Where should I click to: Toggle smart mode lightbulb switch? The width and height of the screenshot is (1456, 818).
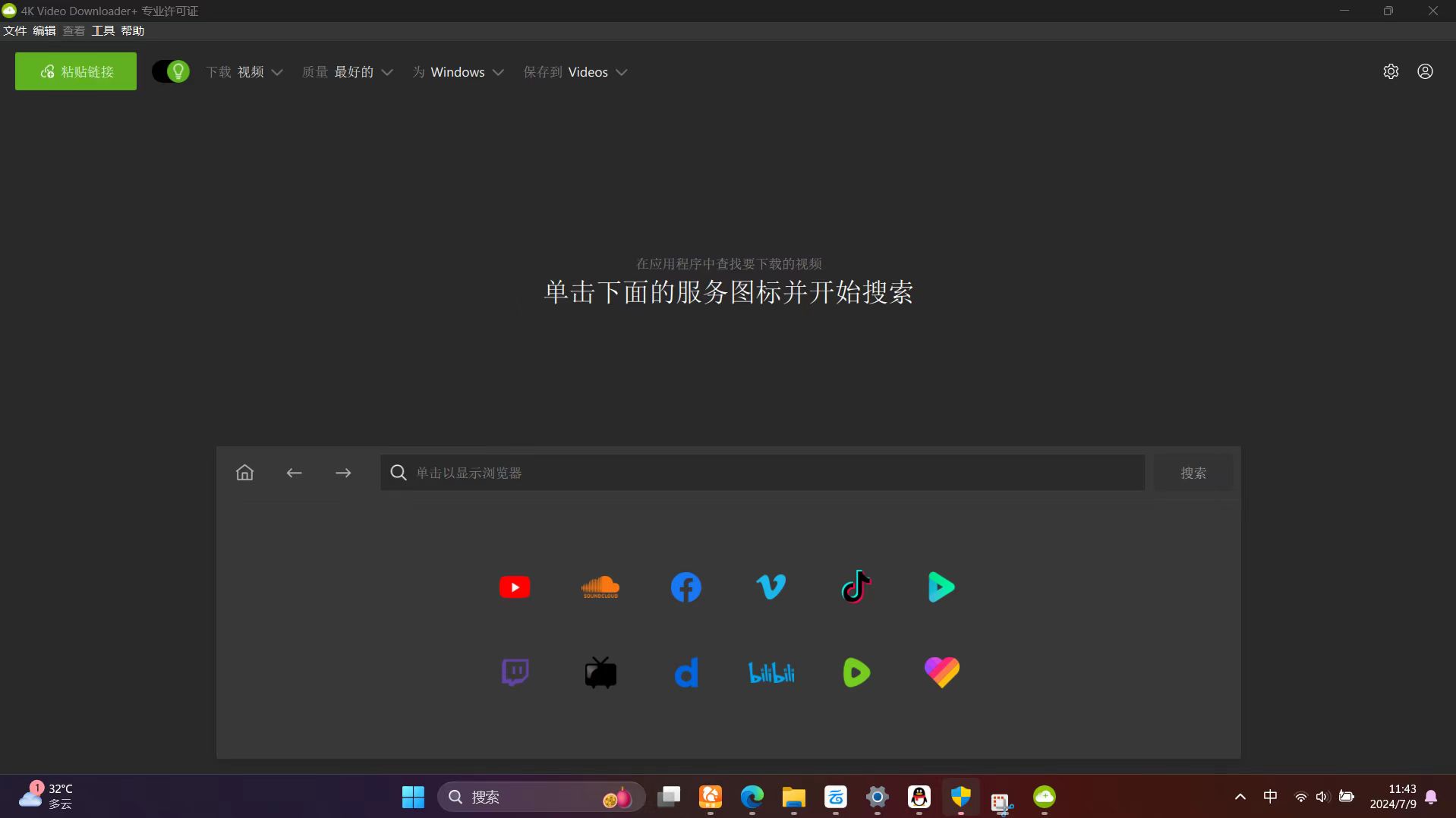pyautogui.click(x=170, y=71)
